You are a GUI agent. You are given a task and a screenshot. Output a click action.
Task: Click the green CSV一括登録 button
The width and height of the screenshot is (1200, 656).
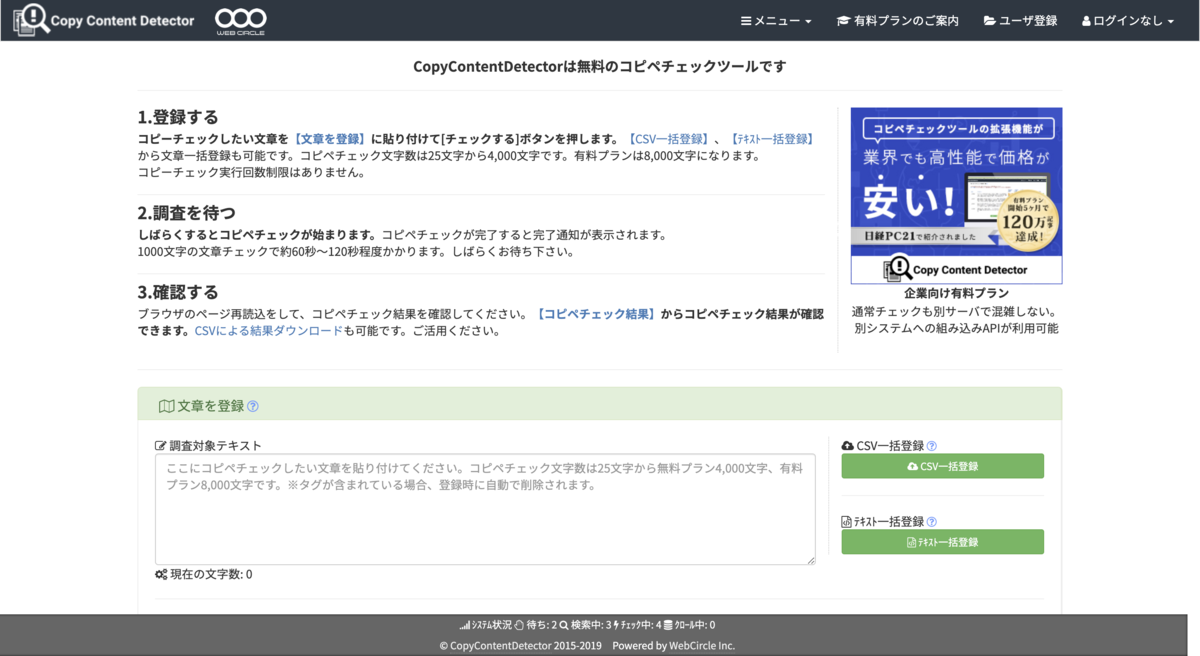pyautogui.click(x=942, y=466)
